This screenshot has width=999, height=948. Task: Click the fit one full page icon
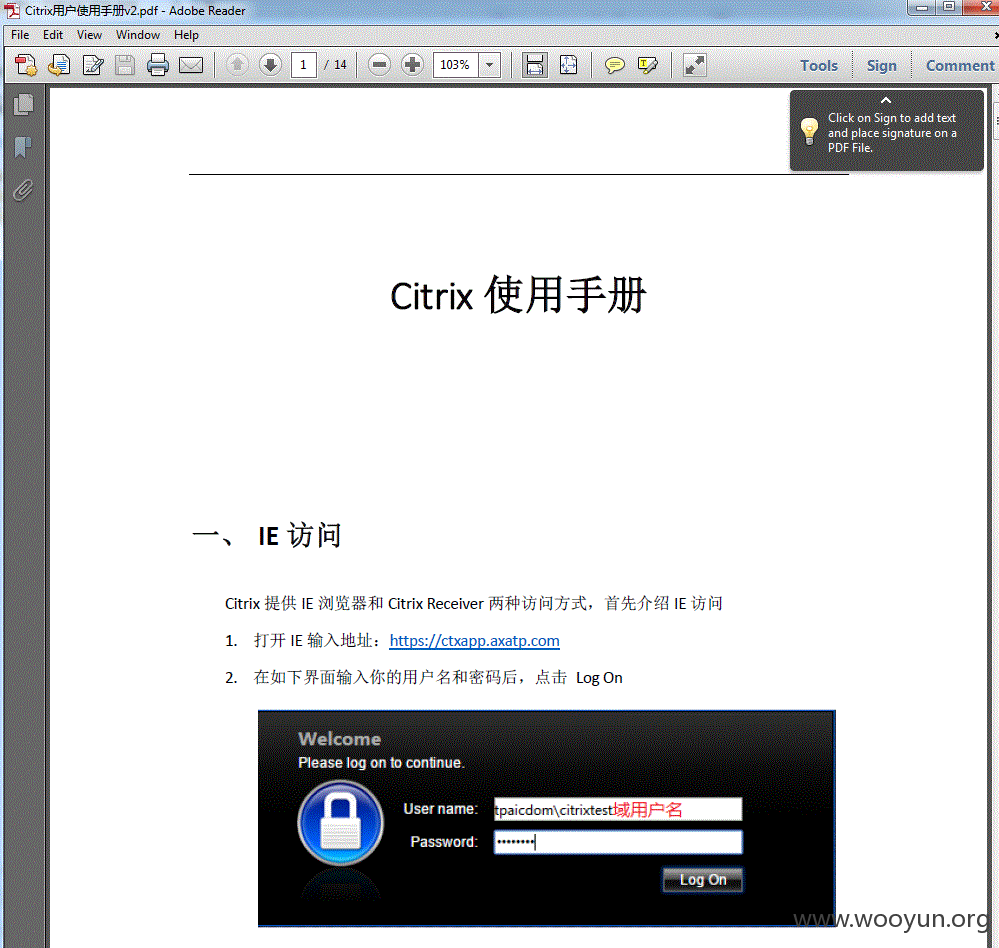pos(568,65)
